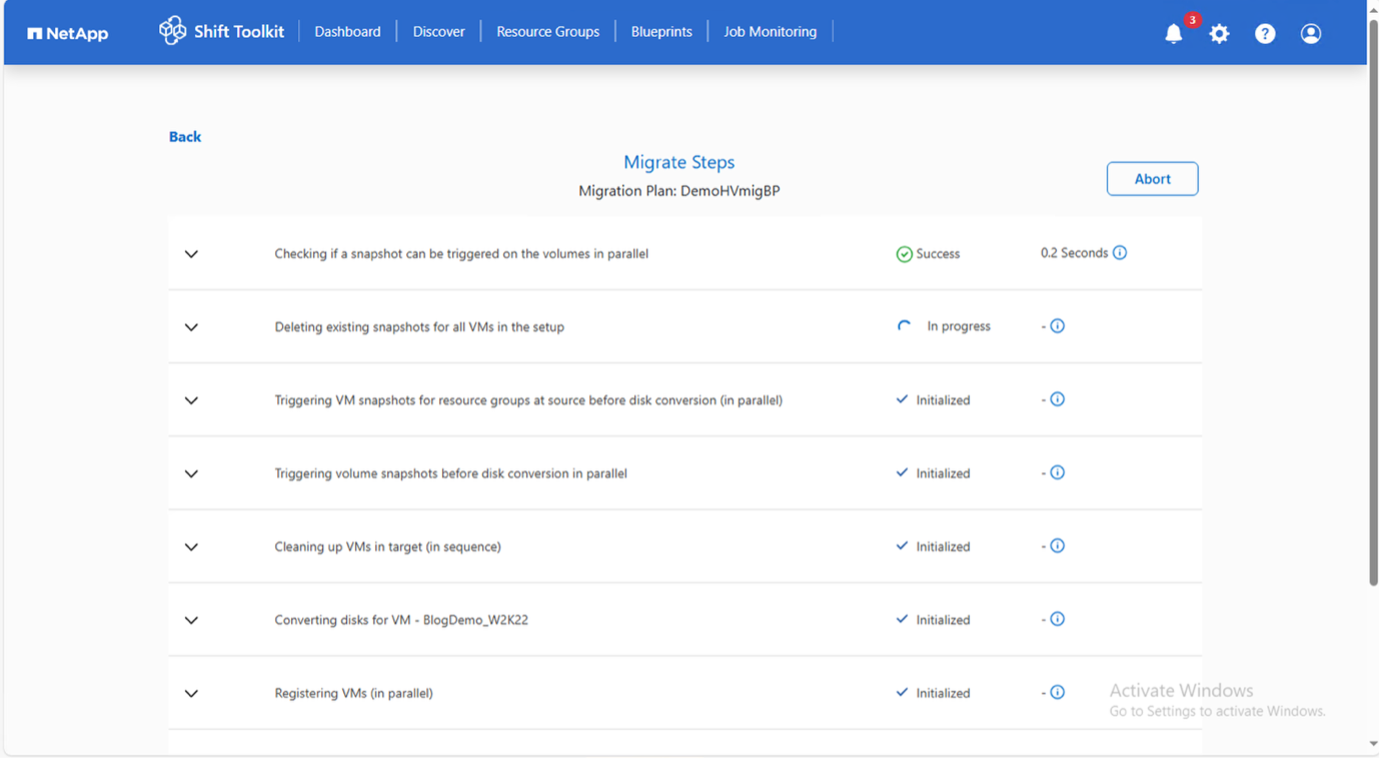Viewport: 1384px width, 760px height.
Task: Click info icon for Converting disks step
Action: point(1057,619)
